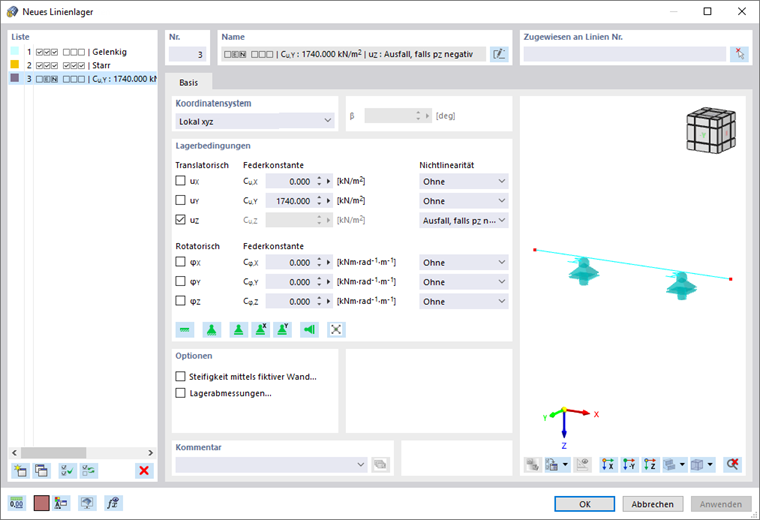Click the Nr. field showing 3

pos(188,54)
